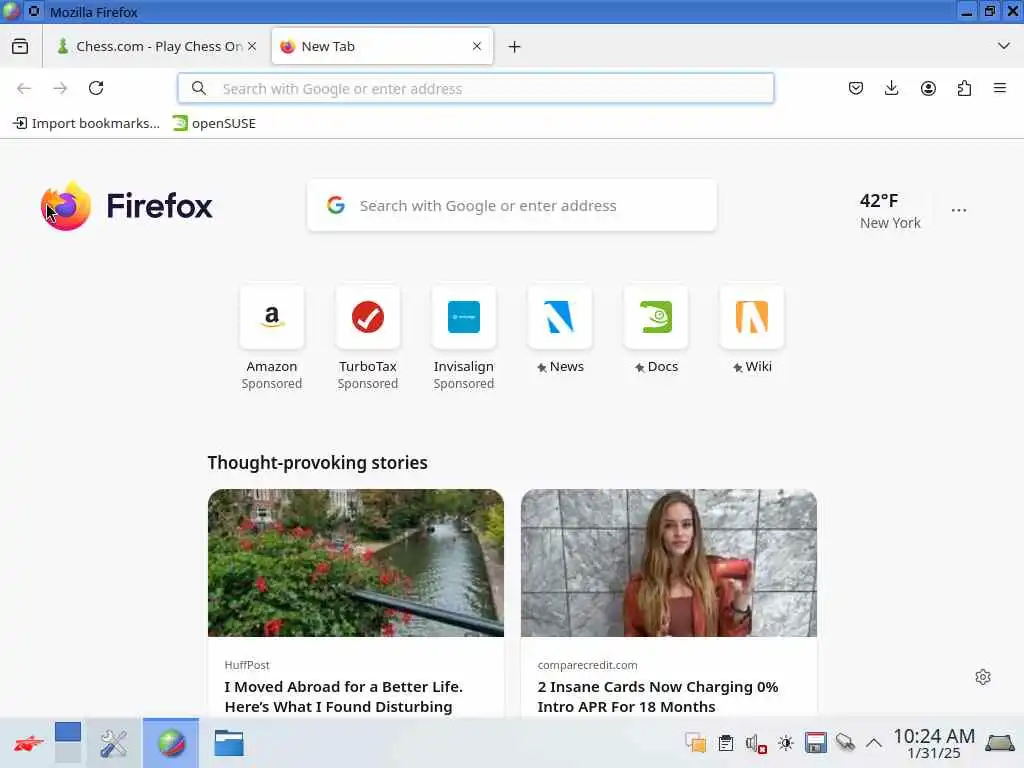Open the network connection tray icon
1024x768 pixels.
845,743
